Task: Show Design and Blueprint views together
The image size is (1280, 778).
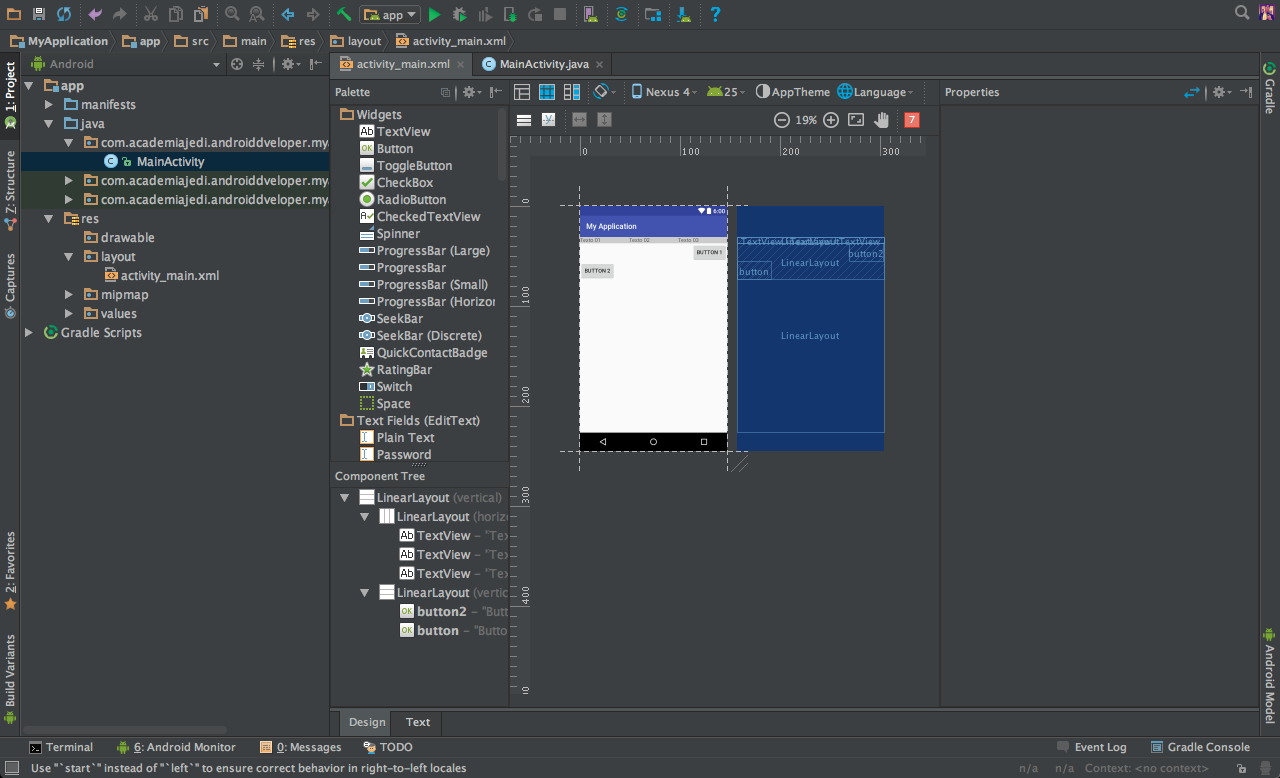Action: (572, 92)
